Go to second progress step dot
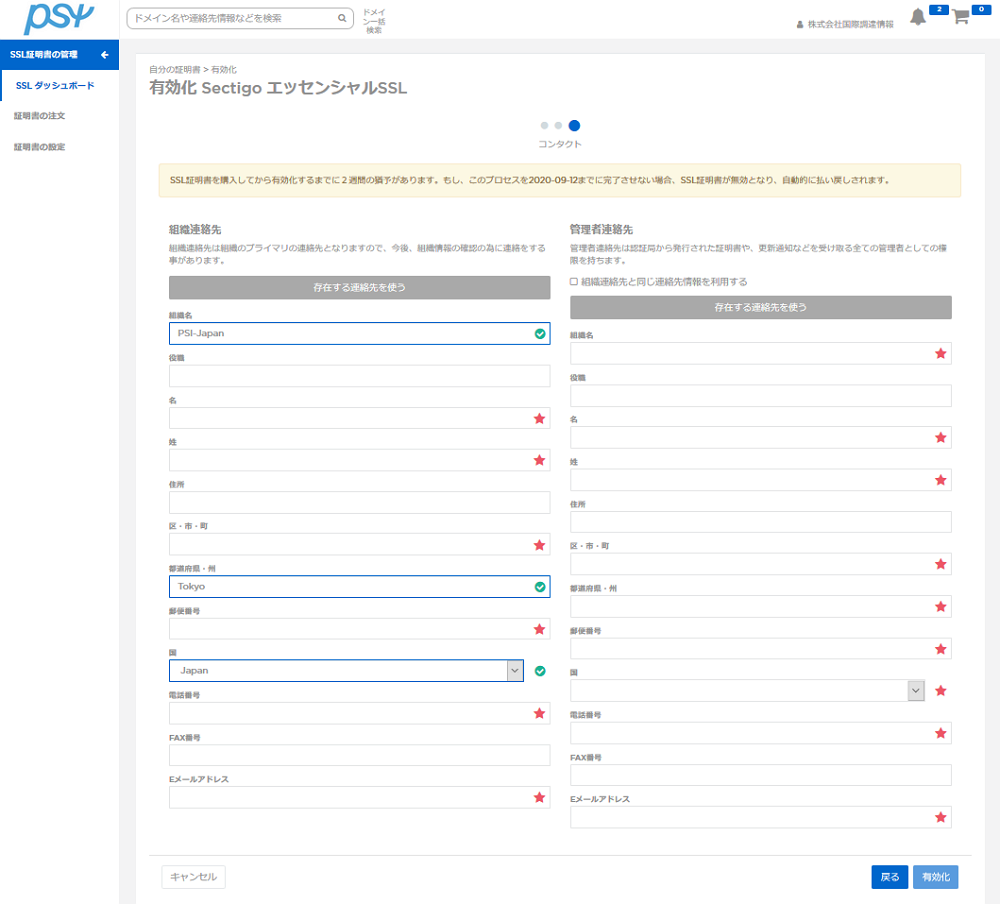Screen dimensions: 1000x904 (x=558, y=126)
